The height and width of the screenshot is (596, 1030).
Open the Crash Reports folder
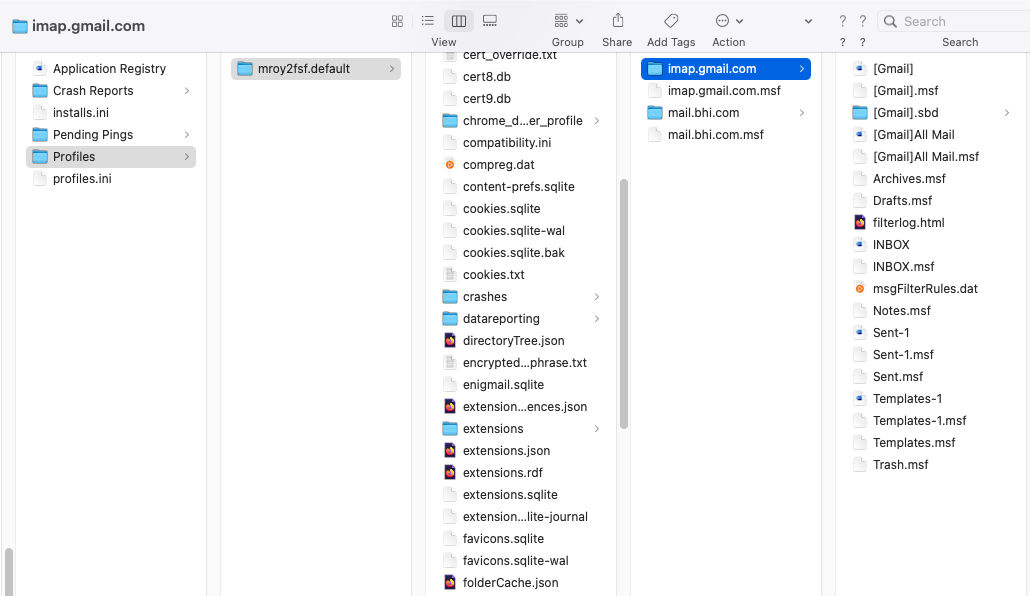pos(110,91)
